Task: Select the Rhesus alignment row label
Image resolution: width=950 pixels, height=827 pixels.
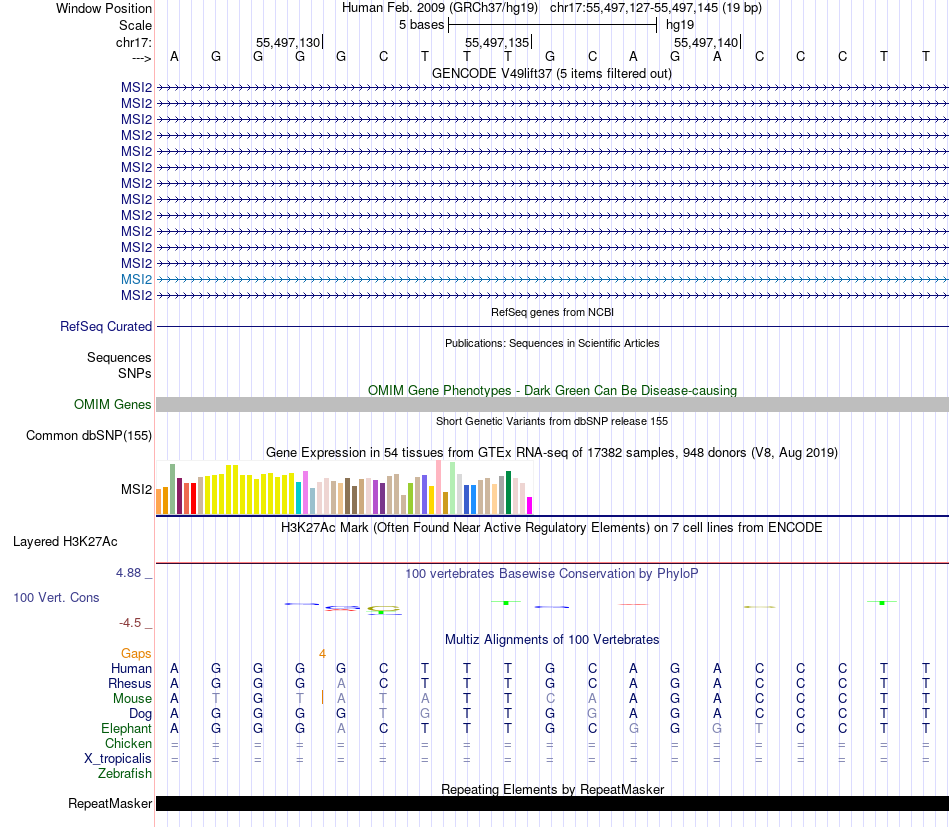Action: click(130, 683)
